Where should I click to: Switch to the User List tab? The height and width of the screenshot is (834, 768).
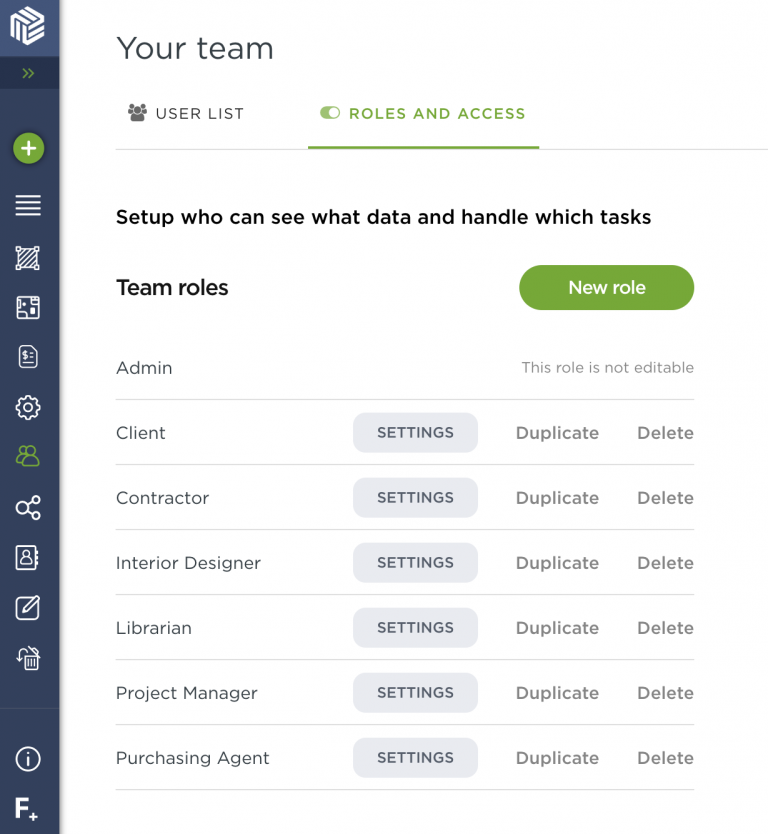point(186,114)
